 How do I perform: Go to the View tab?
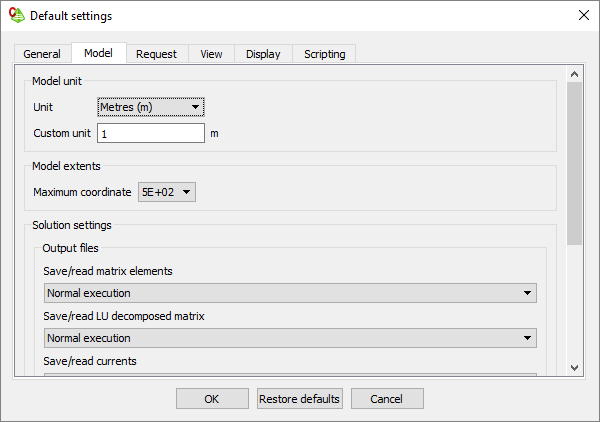(x=211, y=54)
